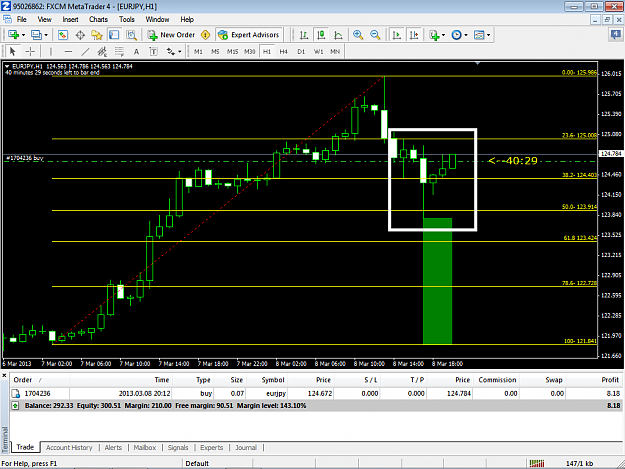The height and width of the screenshot is (469, 625).
Task: Close the Terminal panel with x
Action: [4, 375]
